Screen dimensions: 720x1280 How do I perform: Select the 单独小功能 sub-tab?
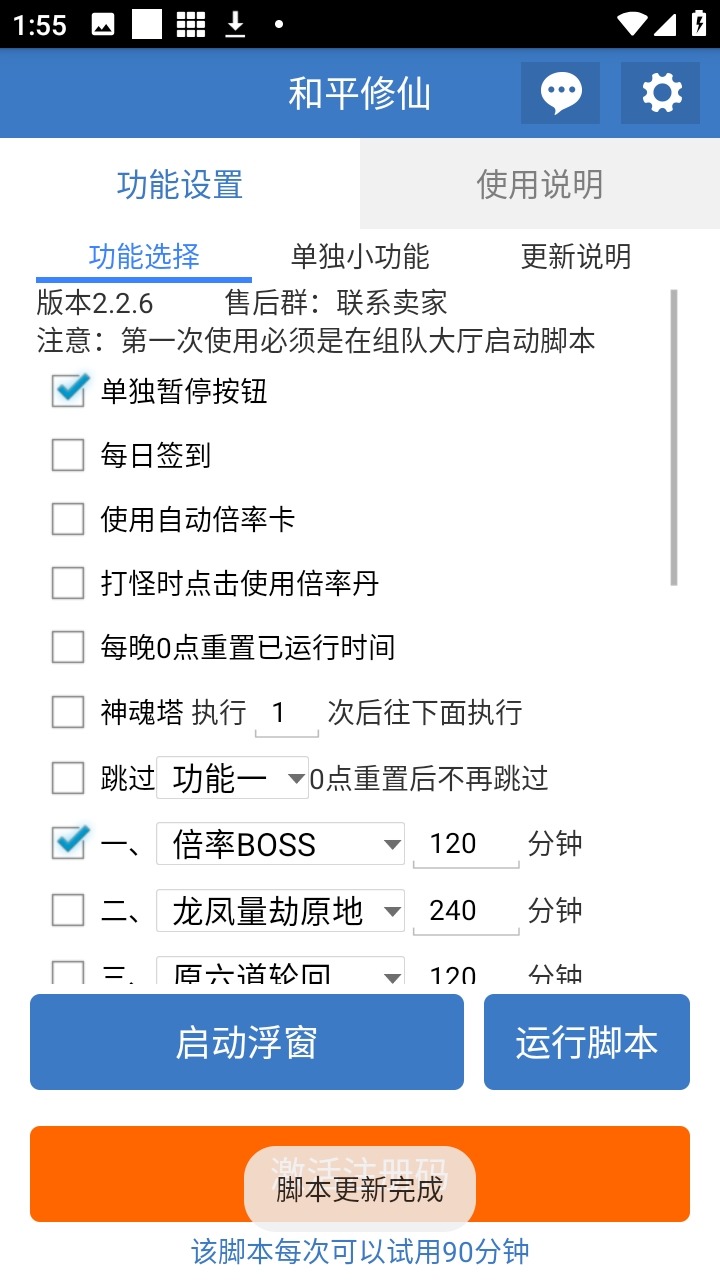click(360, 257)
